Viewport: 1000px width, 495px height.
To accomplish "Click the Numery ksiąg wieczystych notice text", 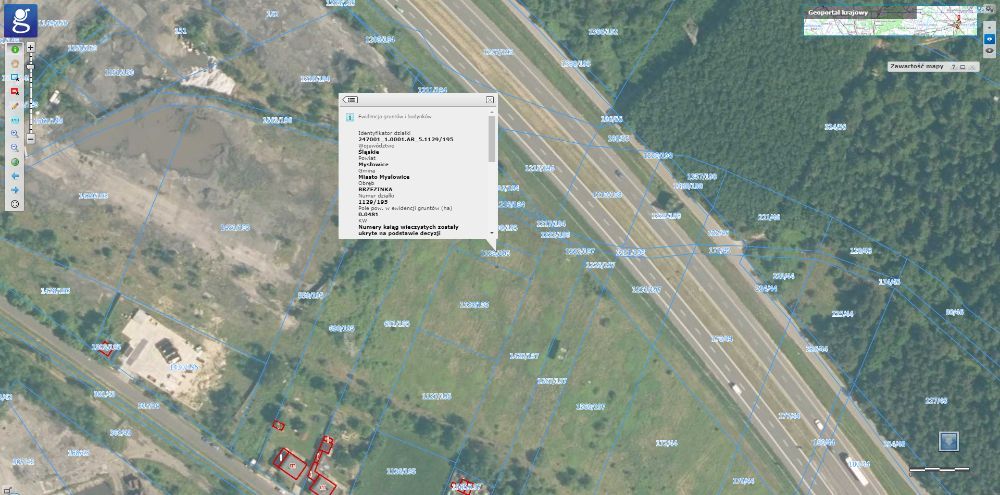I will tap(409, 230).
